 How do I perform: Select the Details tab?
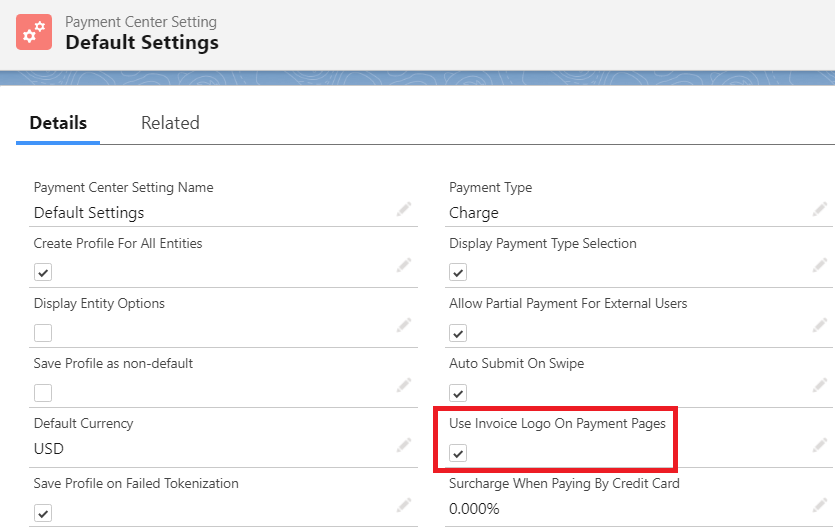58,123
